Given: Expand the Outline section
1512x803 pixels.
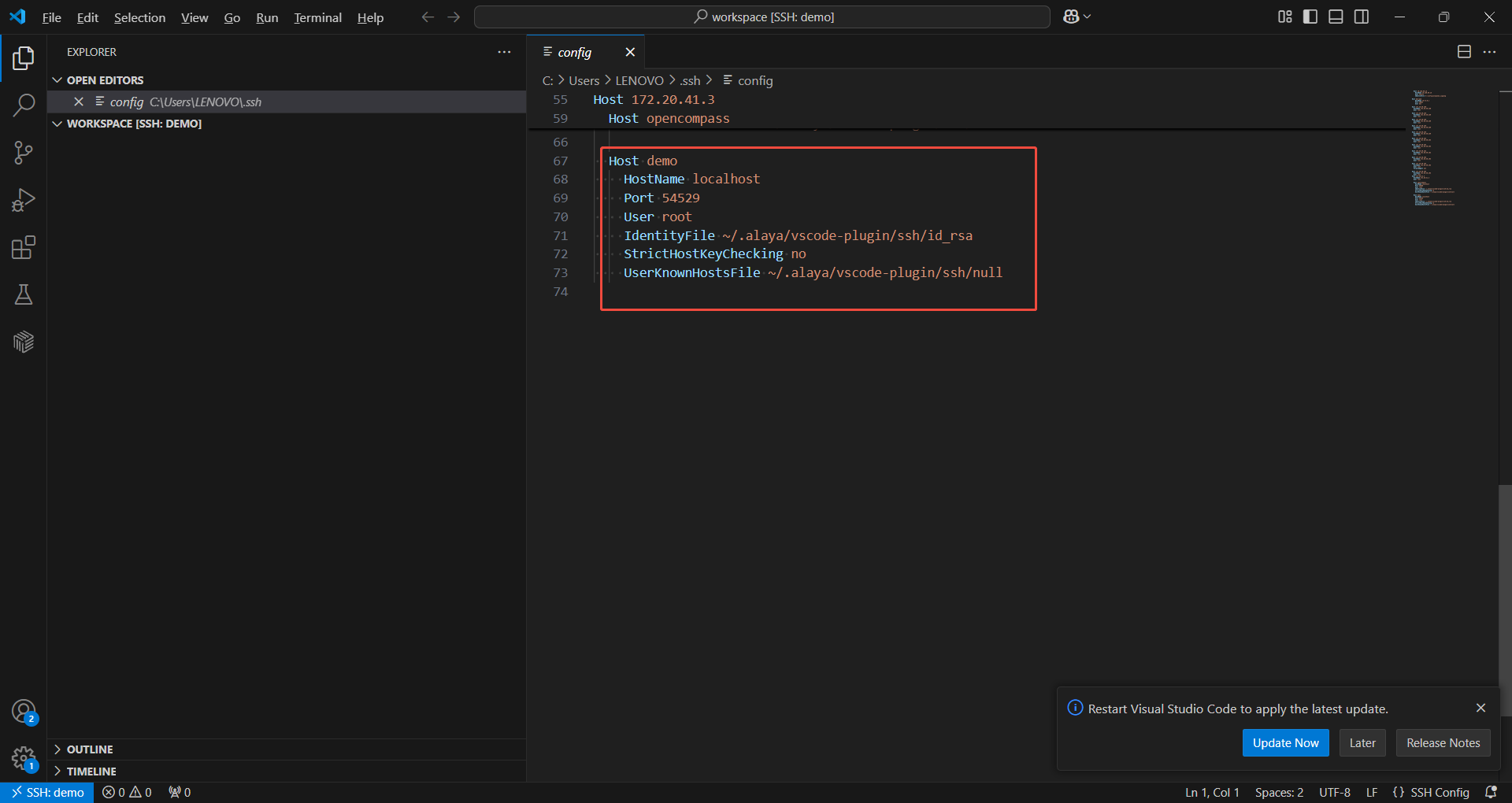Looking at the screenshot, I should [x=90, y=749].
